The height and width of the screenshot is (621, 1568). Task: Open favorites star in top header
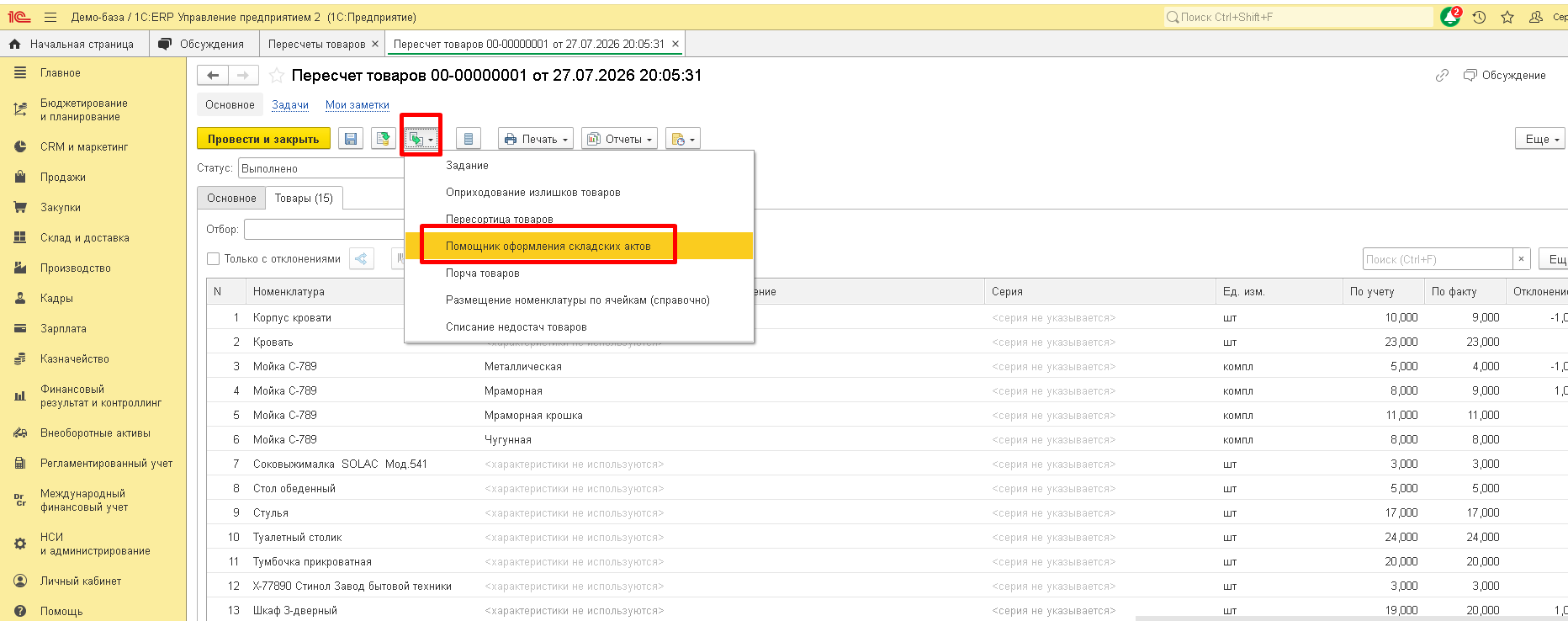(1507, 17)
